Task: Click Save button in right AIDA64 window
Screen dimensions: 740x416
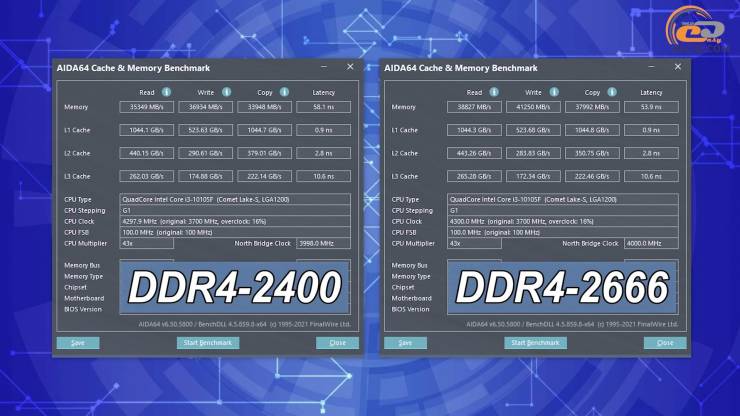Action: (x=405, y=343)
